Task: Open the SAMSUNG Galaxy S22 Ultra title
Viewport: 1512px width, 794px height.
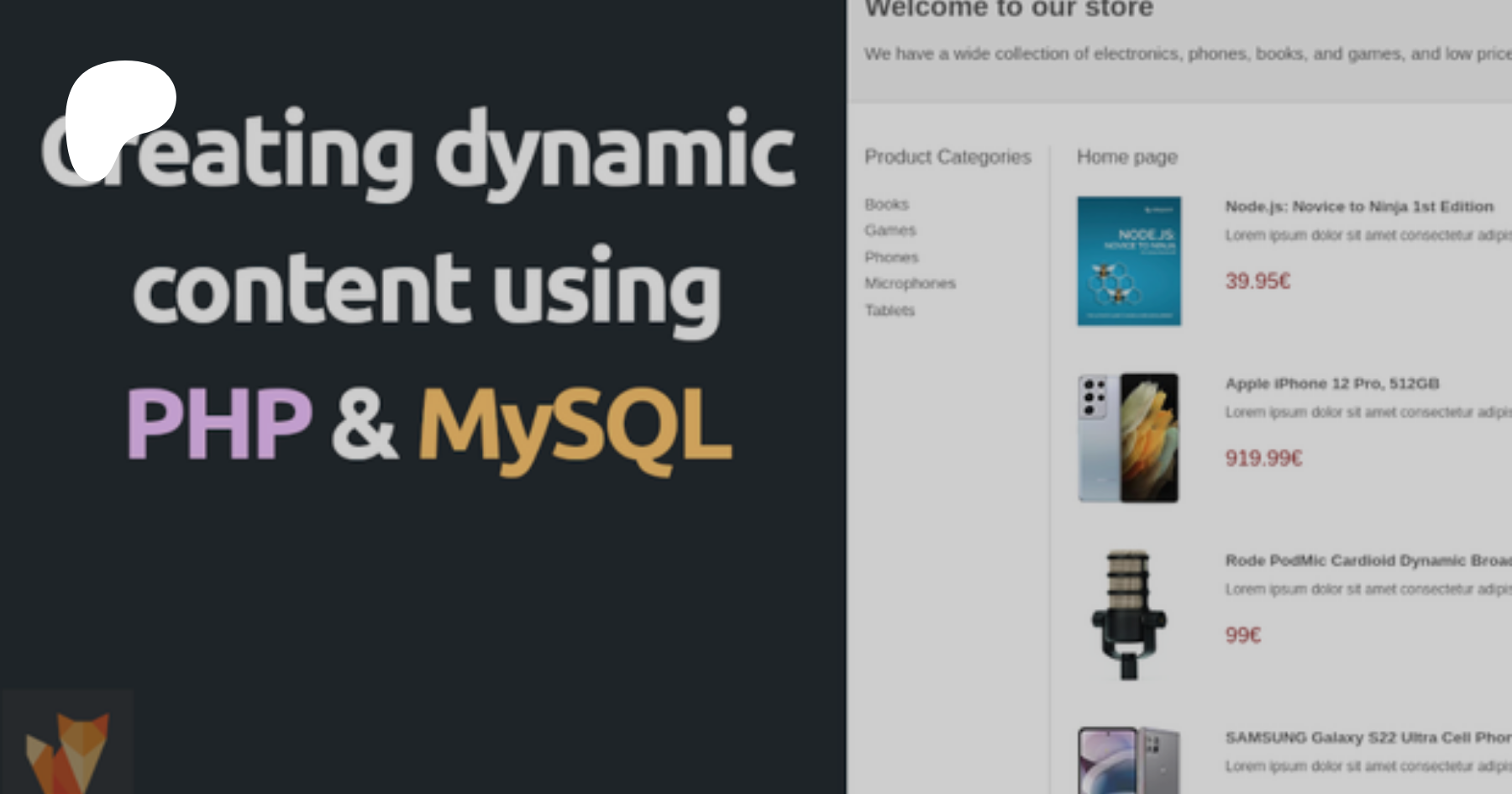Action: coord(1367,738)
